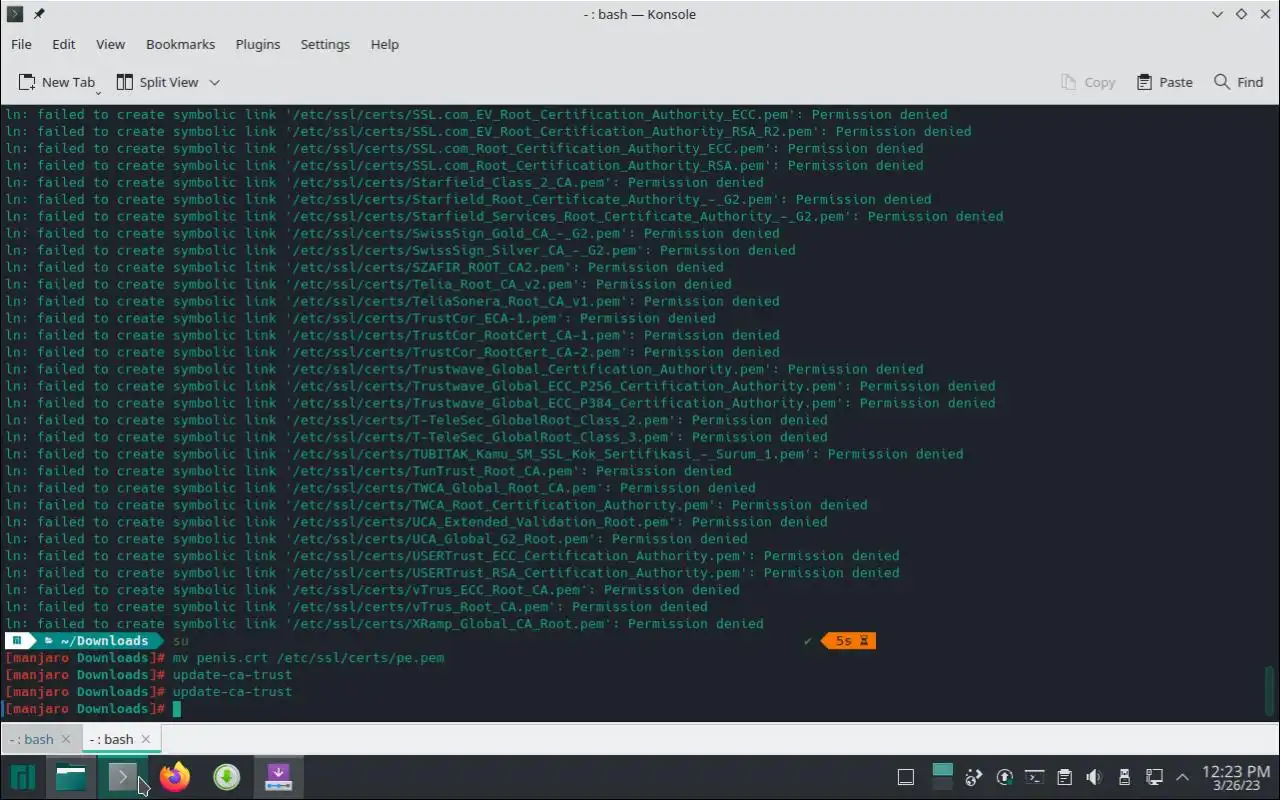The width and height of the screenshot is (1280, 800).
Task: Expand hidden system tray icons arrow
Action: click(1182, 777)
